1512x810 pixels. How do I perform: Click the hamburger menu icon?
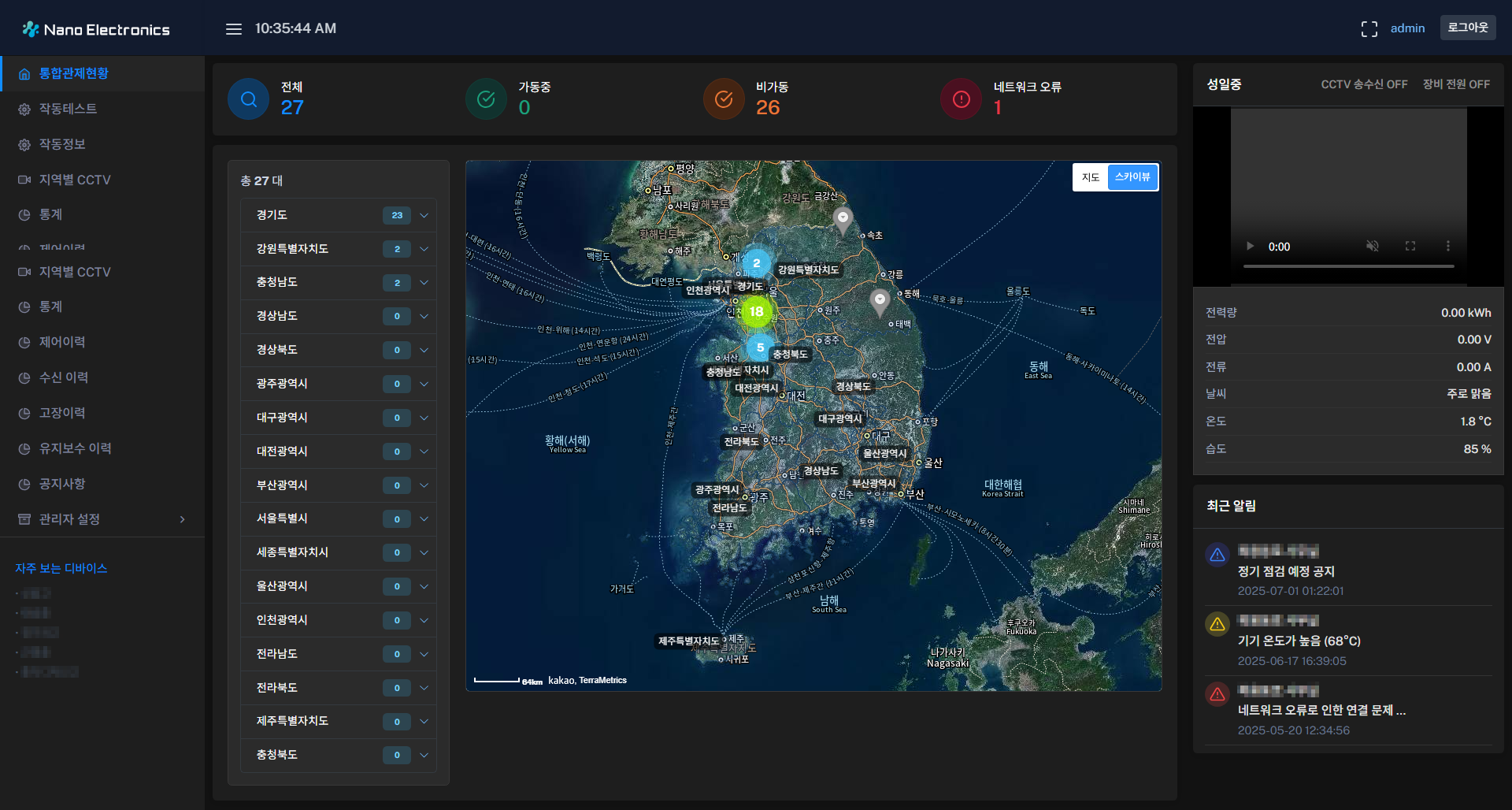233,29
